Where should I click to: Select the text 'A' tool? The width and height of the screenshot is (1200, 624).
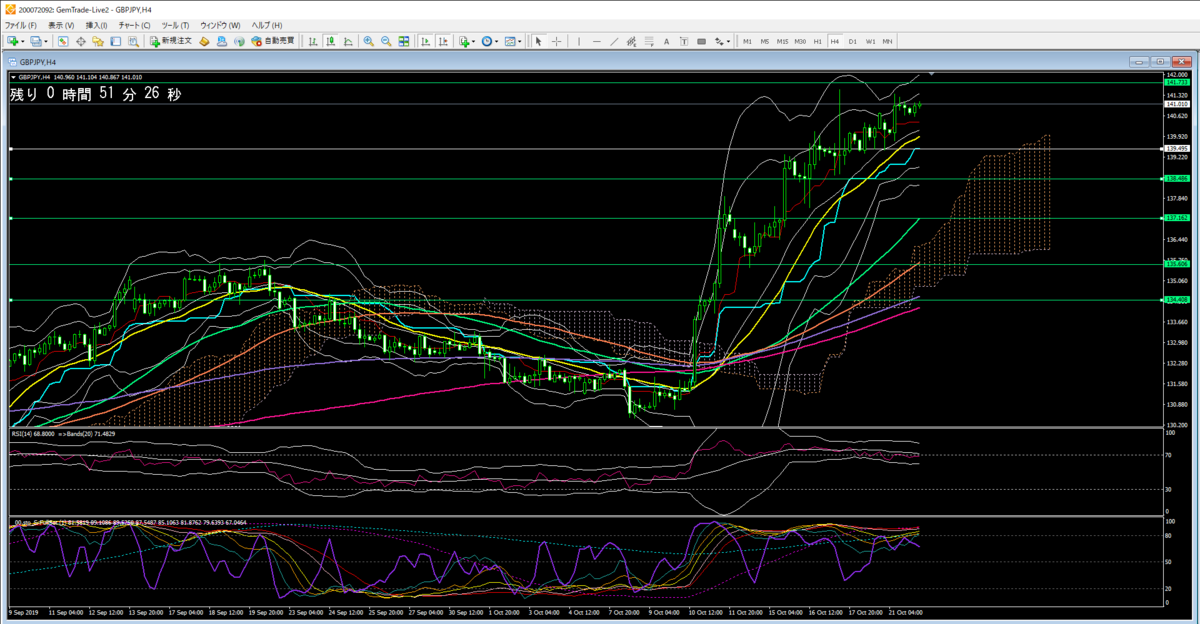click(x=666, y=41)
